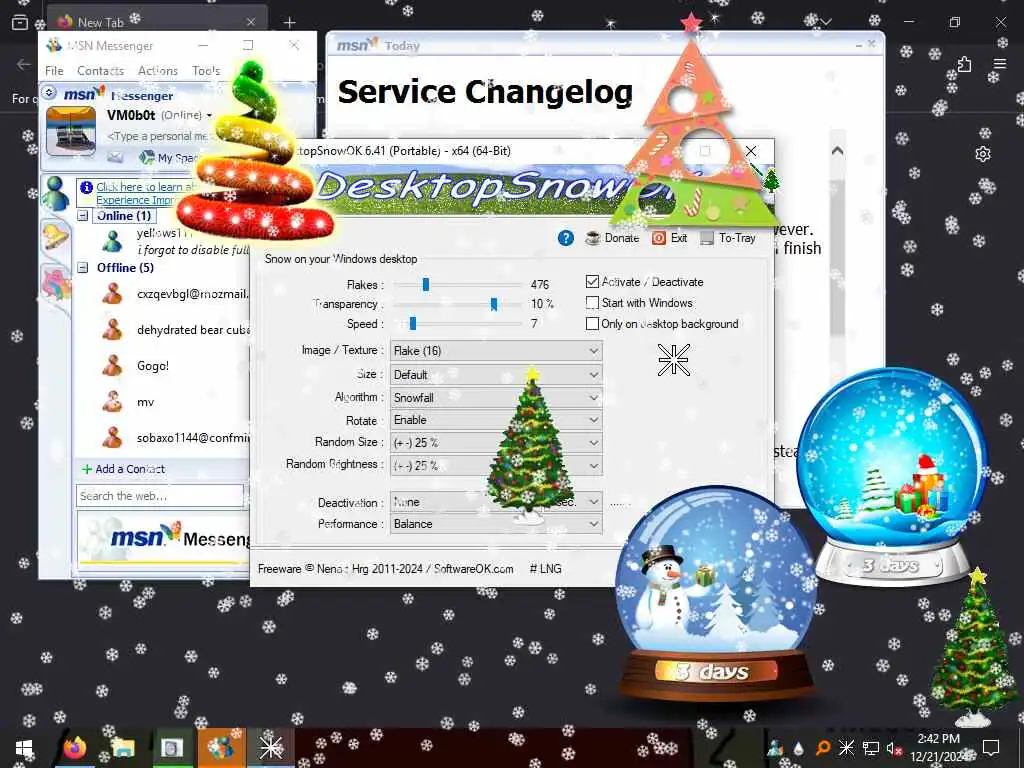The image size is (1024, 768).
Task: Toggle the Activate / Deactivate checkbox
Action: pos(592,281)
